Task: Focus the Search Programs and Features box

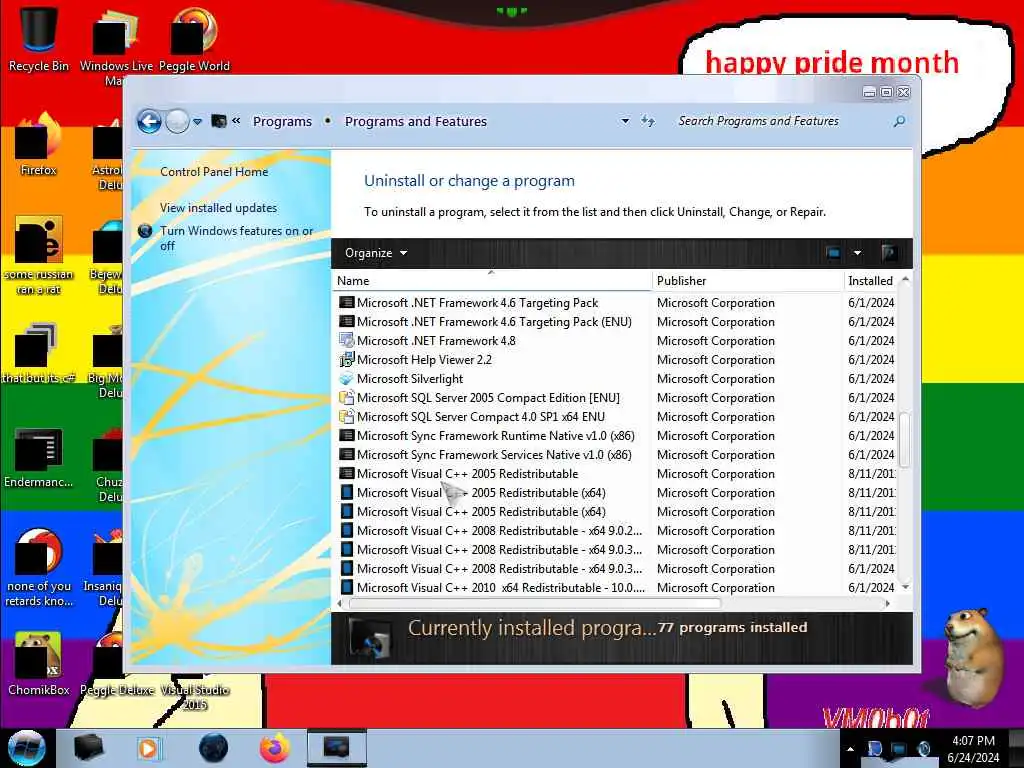Action: coord(782,121)
